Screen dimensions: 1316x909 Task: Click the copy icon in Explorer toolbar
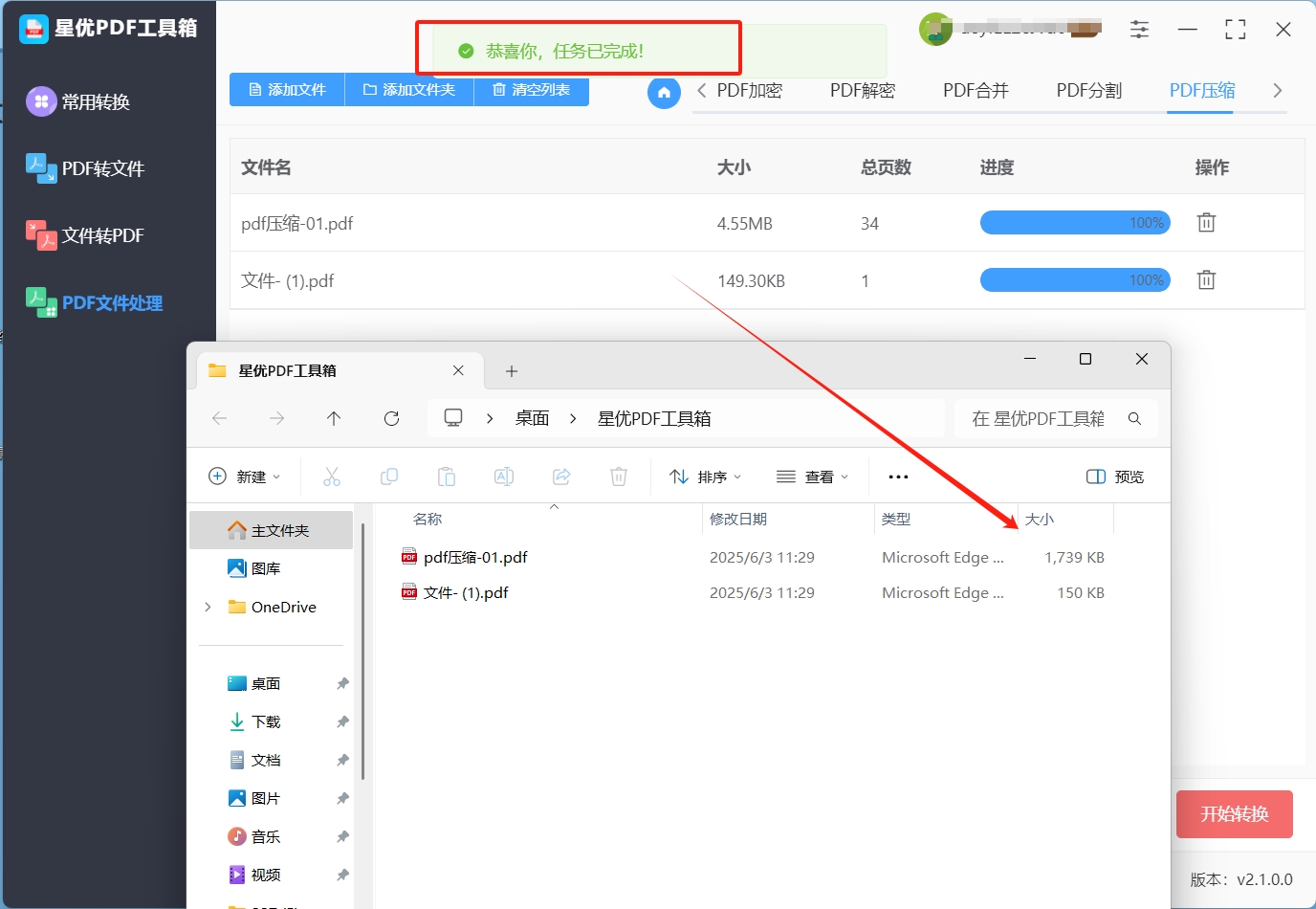(389, 477)
